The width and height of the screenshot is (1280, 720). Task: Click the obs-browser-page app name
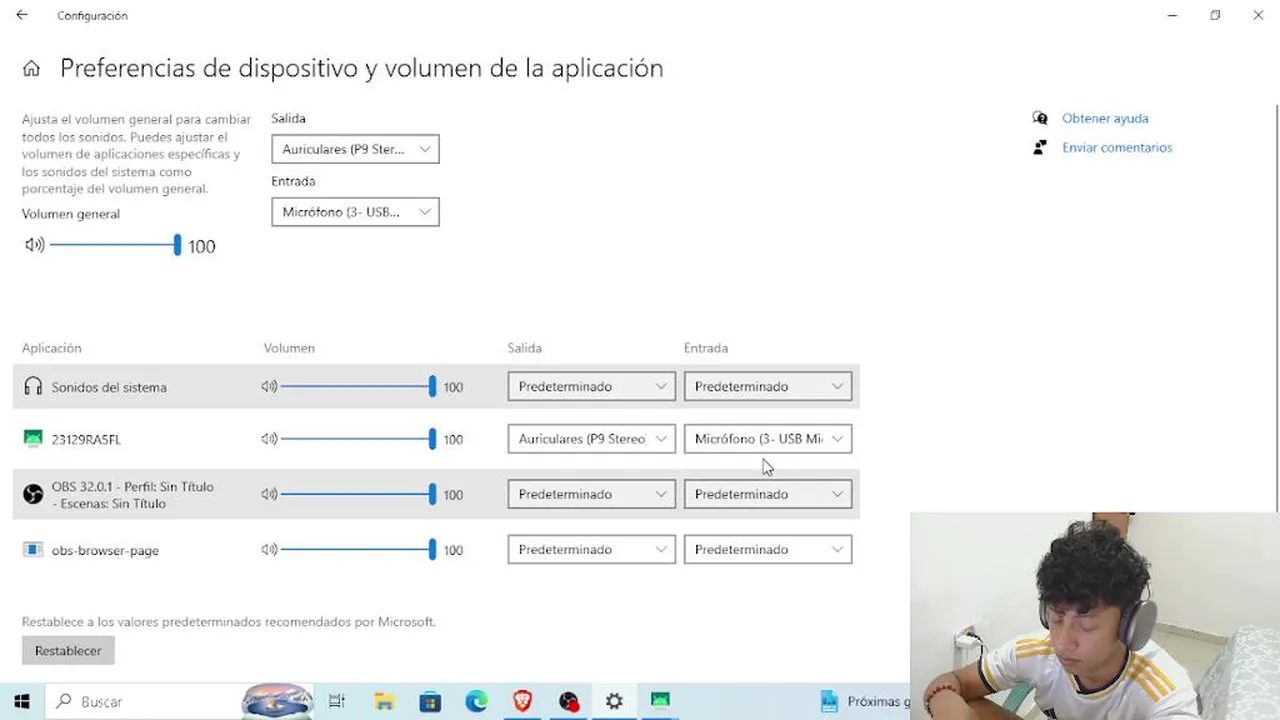[x=105, y=550]
